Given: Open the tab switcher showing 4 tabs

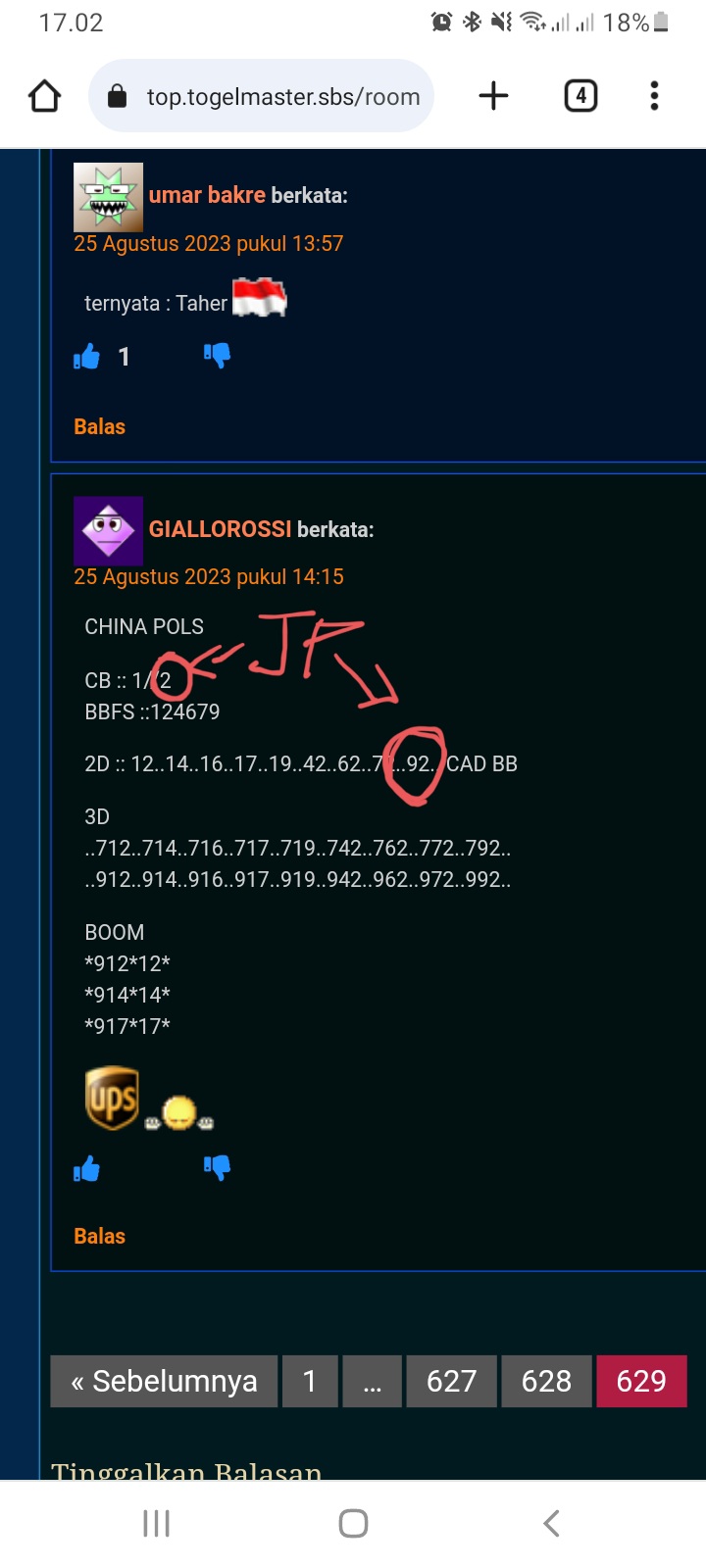Looking at the screenshot, I should point(580,95).
